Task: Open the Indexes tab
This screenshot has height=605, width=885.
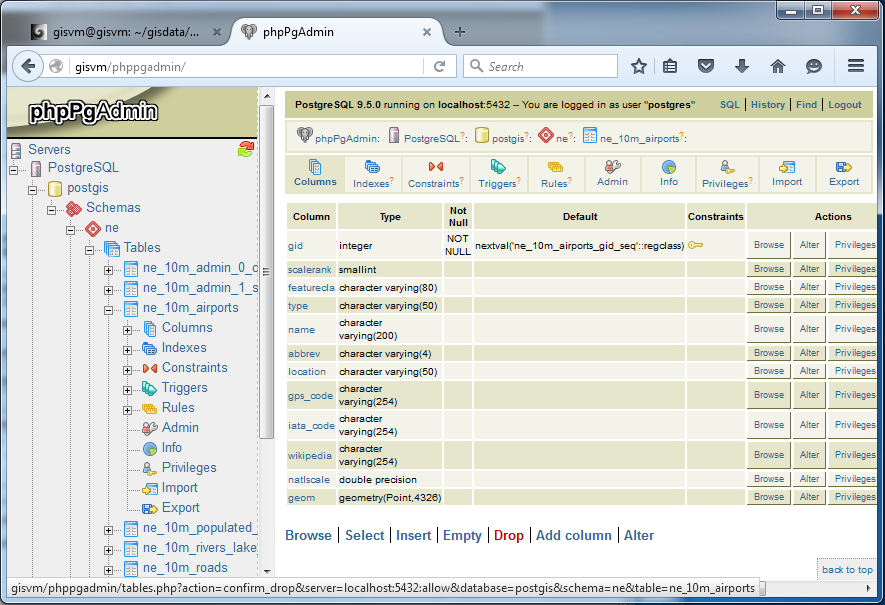Action: tap(373, 174)
